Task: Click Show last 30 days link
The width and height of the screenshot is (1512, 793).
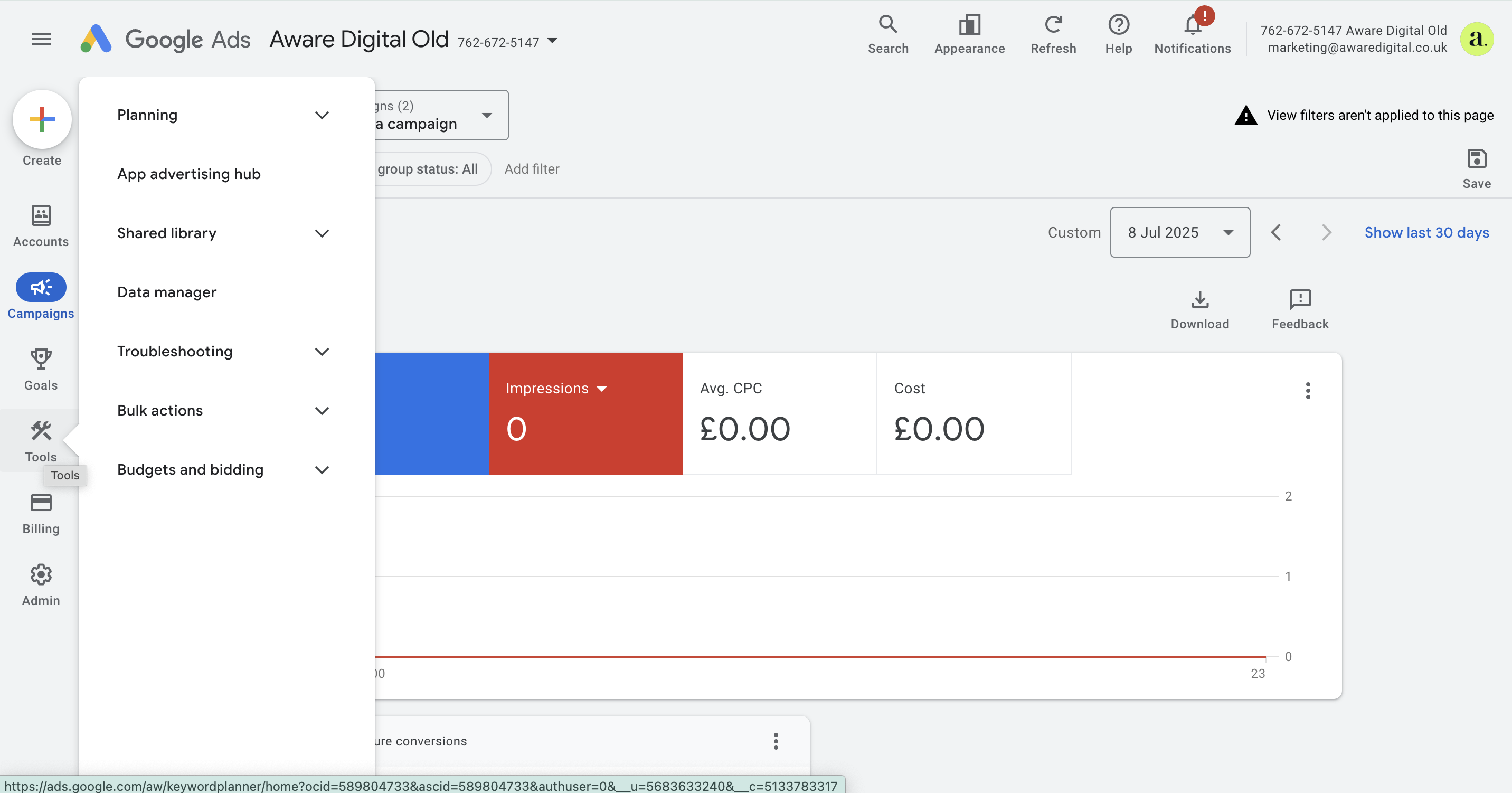Action: coord(1426,232)
